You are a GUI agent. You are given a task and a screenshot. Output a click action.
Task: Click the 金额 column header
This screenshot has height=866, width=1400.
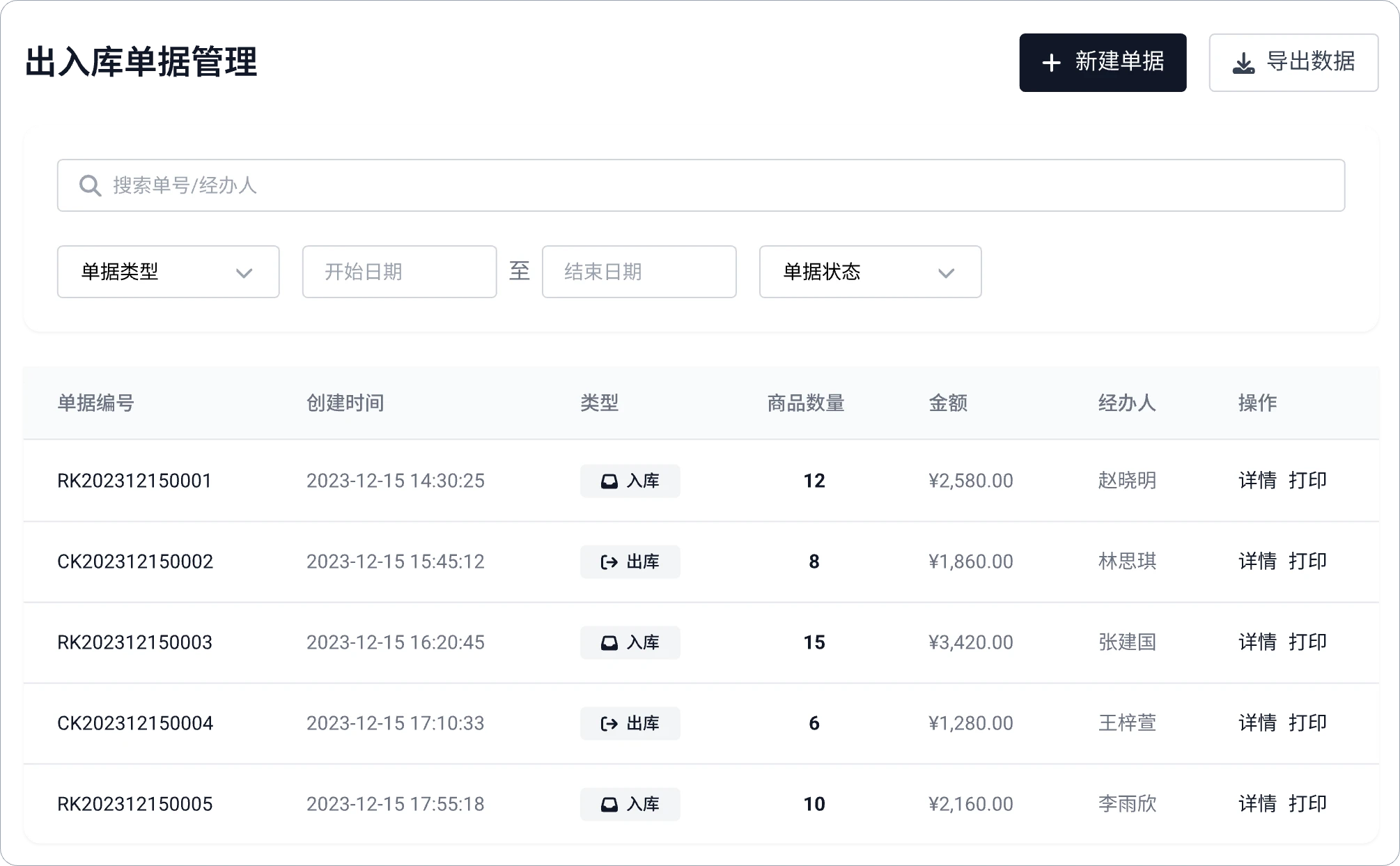point(948,403)
